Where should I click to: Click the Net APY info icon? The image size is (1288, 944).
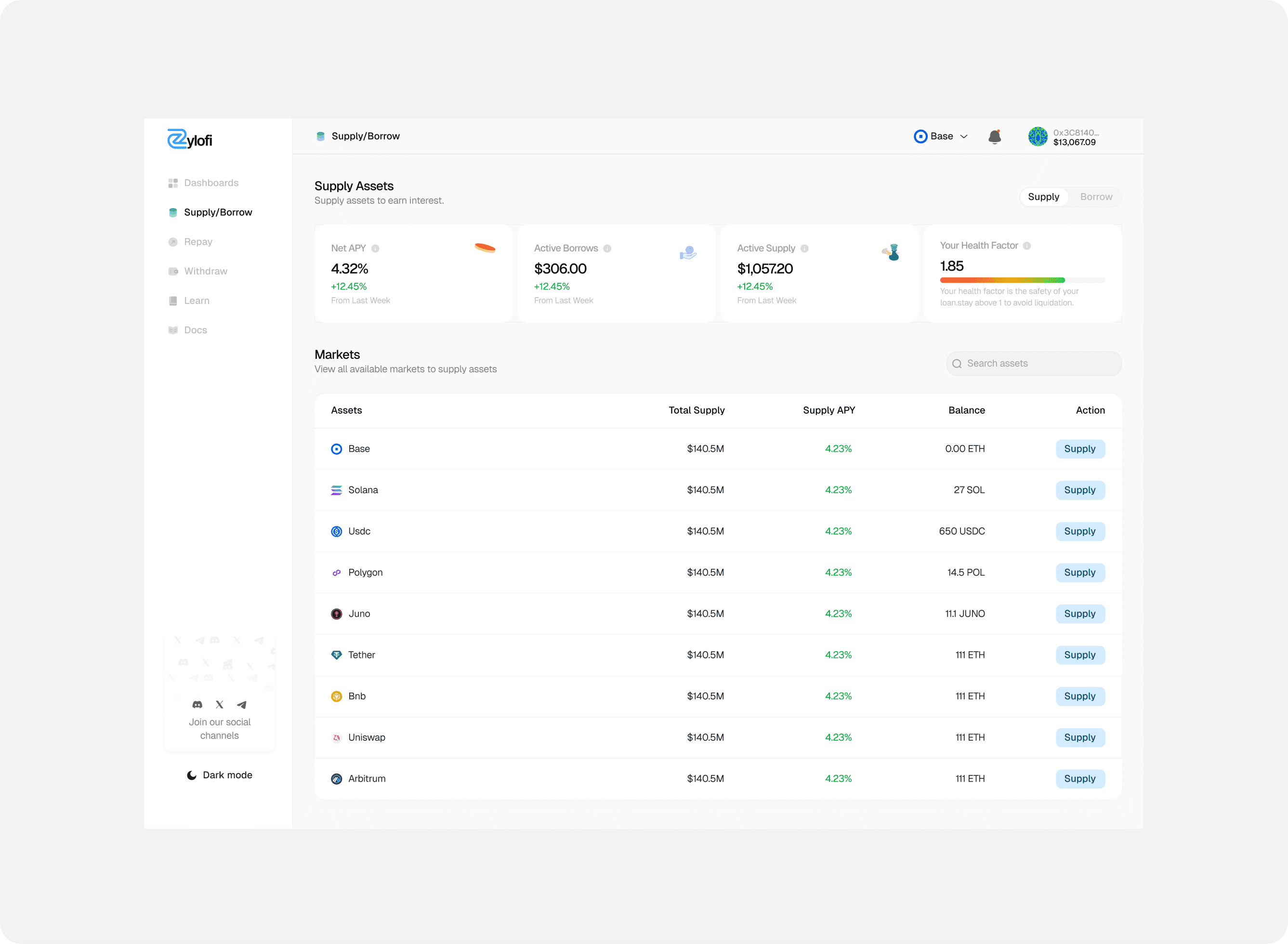tap(375, 249)
